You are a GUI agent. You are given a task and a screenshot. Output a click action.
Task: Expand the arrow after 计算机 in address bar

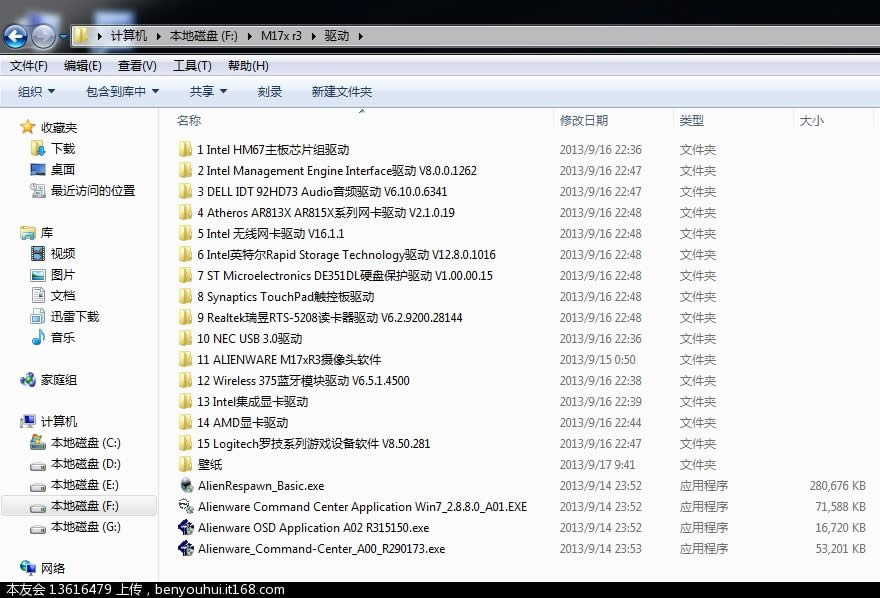pos(159,36)
